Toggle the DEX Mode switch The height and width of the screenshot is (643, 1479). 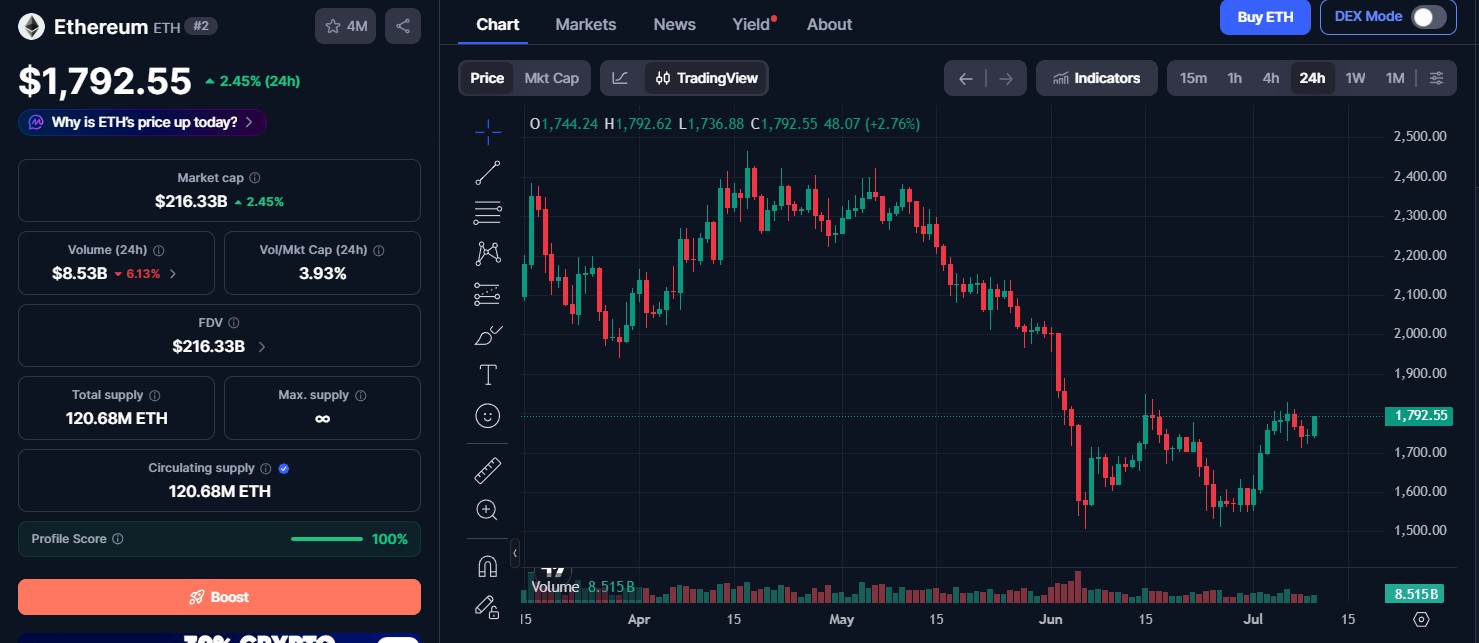[1428, 17]
